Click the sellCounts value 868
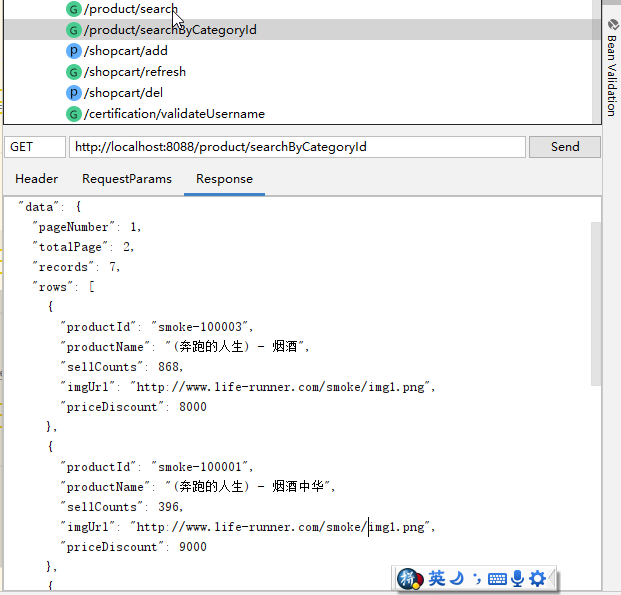 (170, 367)
